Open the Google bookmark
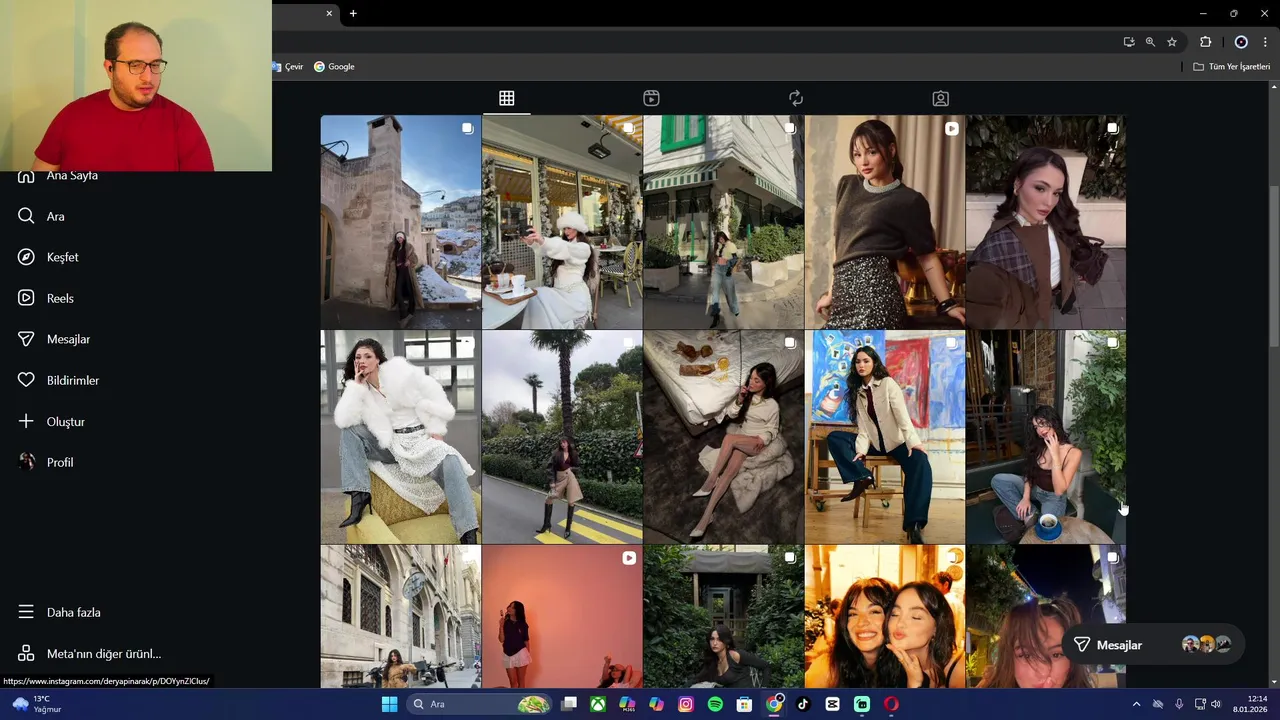1280x720 pixels. pyautogui.click(x=334, y=67)
